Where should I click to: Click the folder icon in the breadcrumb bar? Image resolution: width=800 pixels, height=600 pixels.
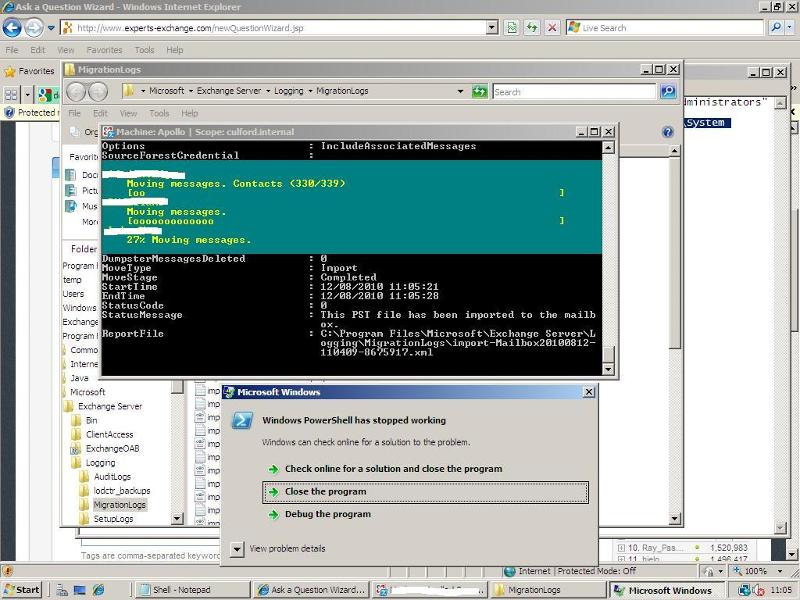[x=127, y=91]
